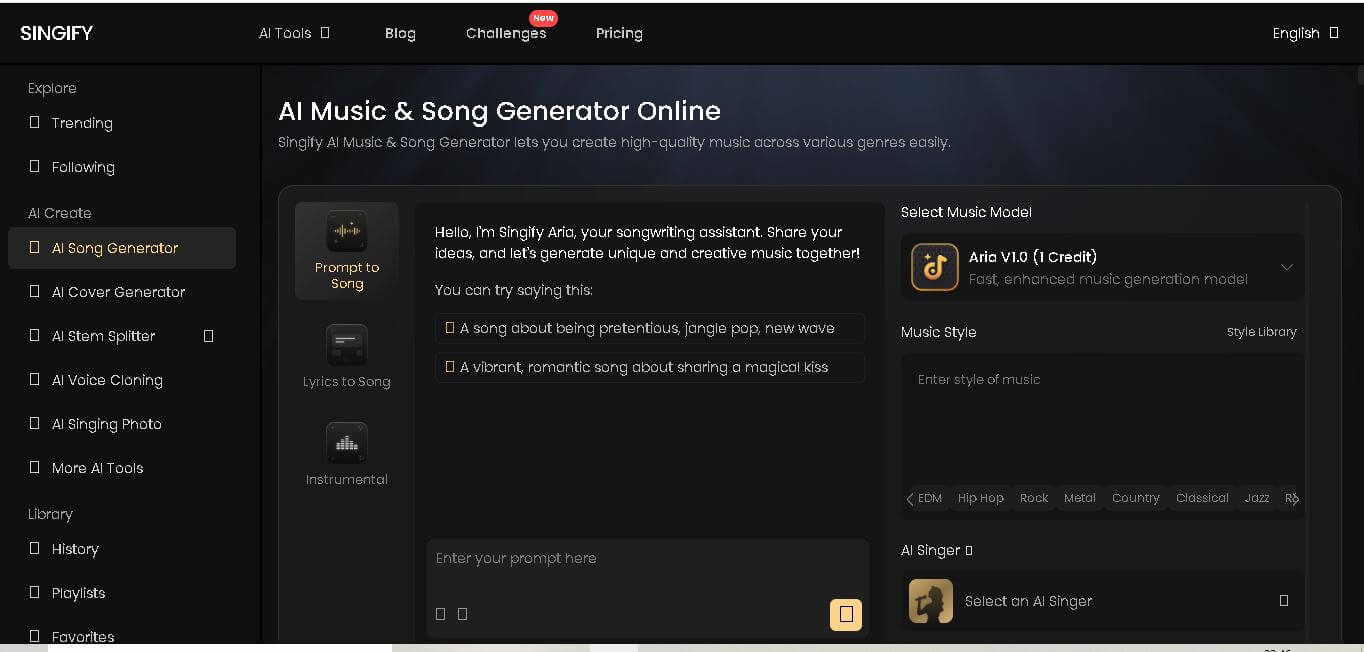
Task: Click the SINGIFY logo
Action: coord(57,33)
